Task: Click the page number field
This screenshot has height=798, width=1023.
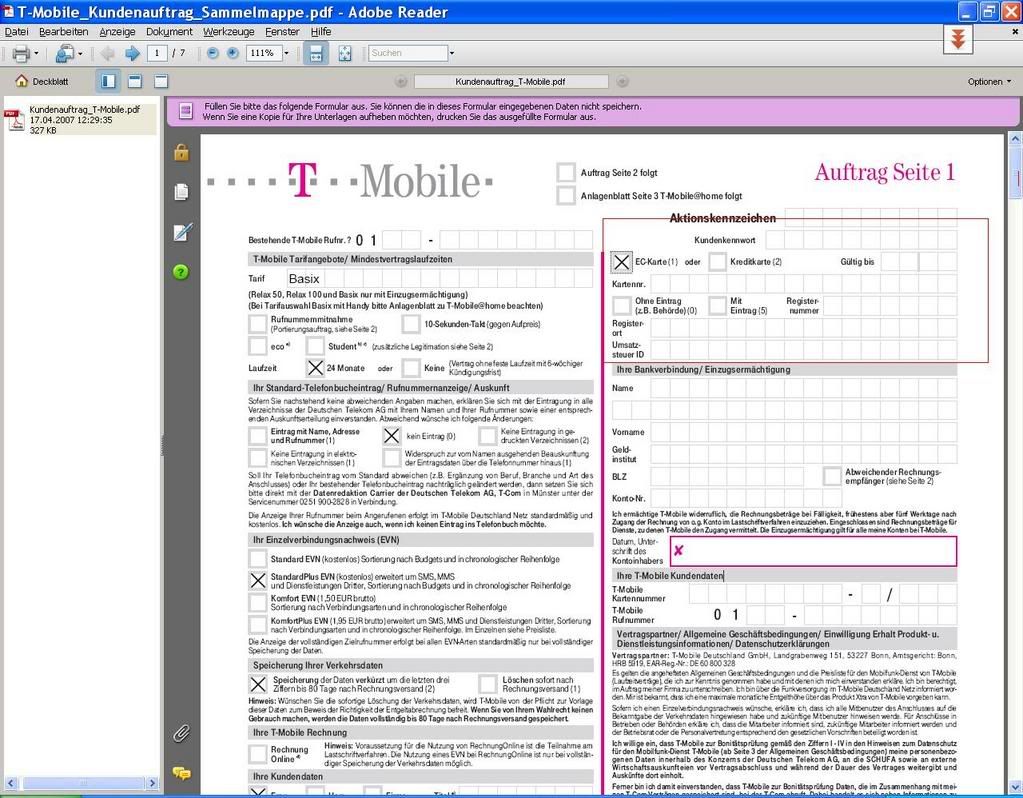Action: (157, 53)
